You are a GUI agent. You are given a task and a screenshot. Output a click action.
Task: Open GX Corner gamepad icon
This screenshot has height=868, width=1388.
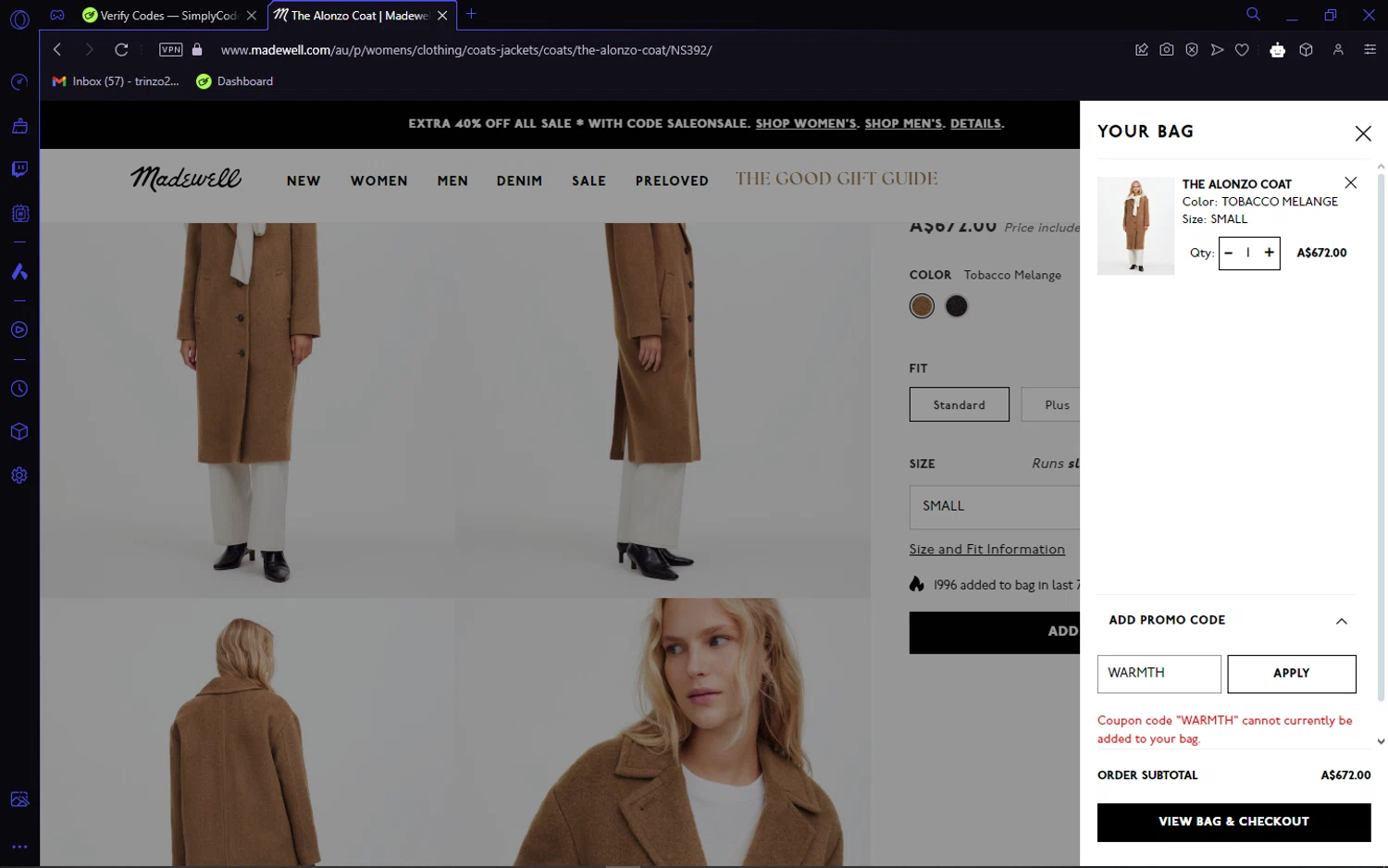point(57,15)
